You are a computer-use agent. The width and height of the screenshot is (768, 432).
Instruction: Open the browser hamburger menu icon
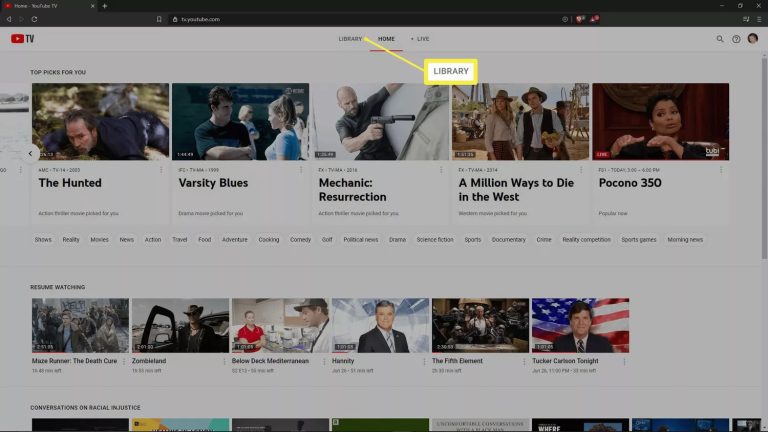pyautogui.click(x=759, y=19)
